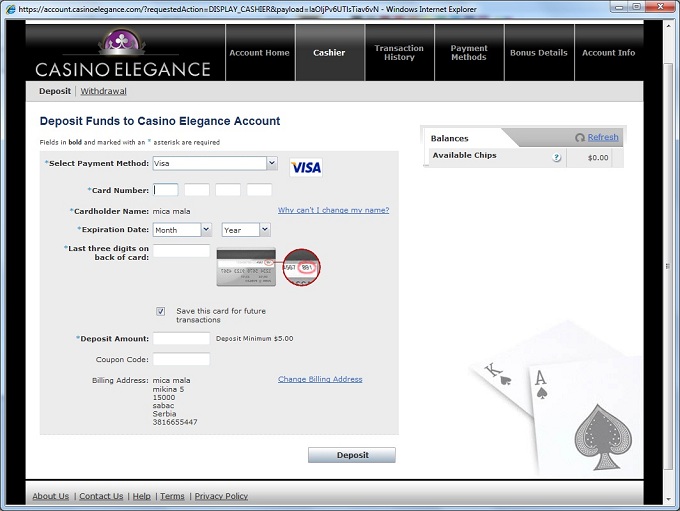The image size is (680, 511).
Task: Click "Why can't I change my name?" link
Action: pos(333,210)
